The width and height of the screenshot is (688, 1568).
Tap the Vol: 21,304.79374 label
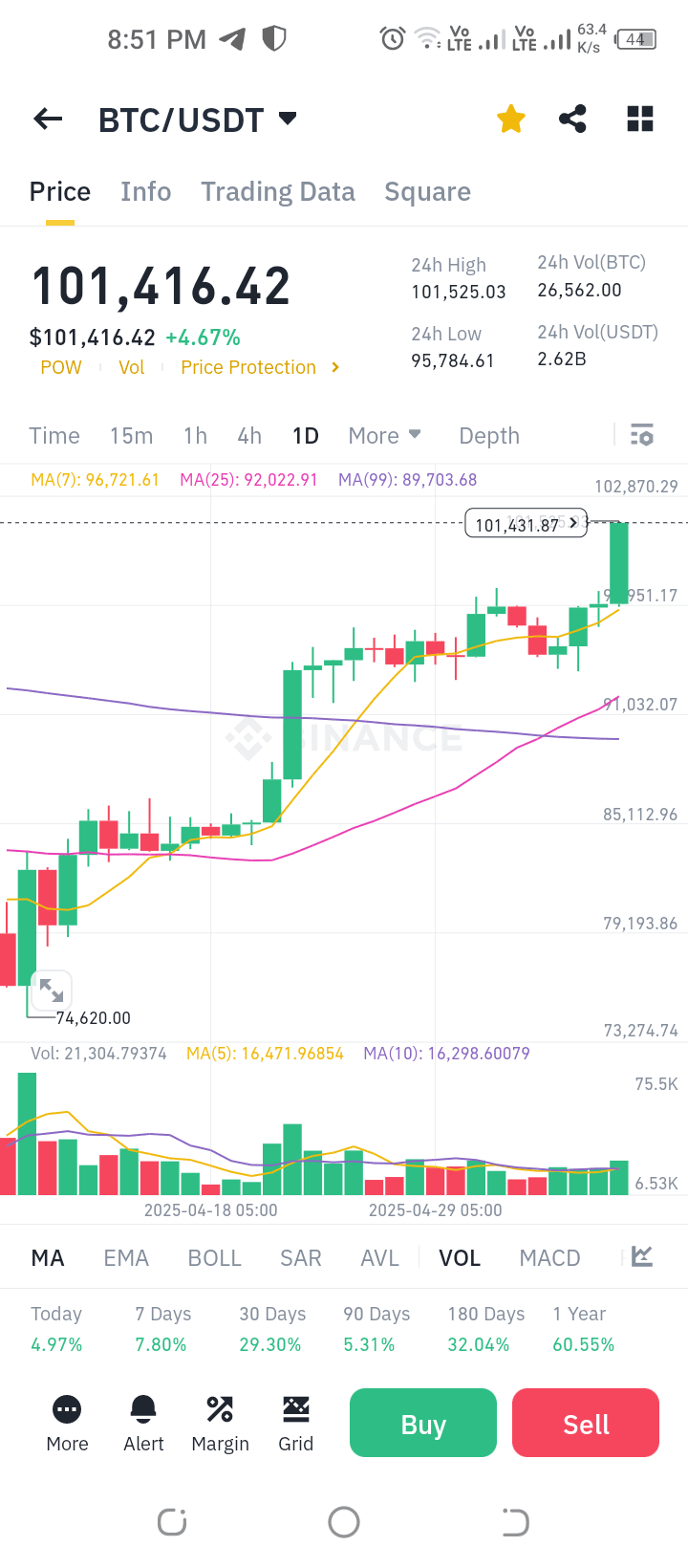coord(98,1054)
